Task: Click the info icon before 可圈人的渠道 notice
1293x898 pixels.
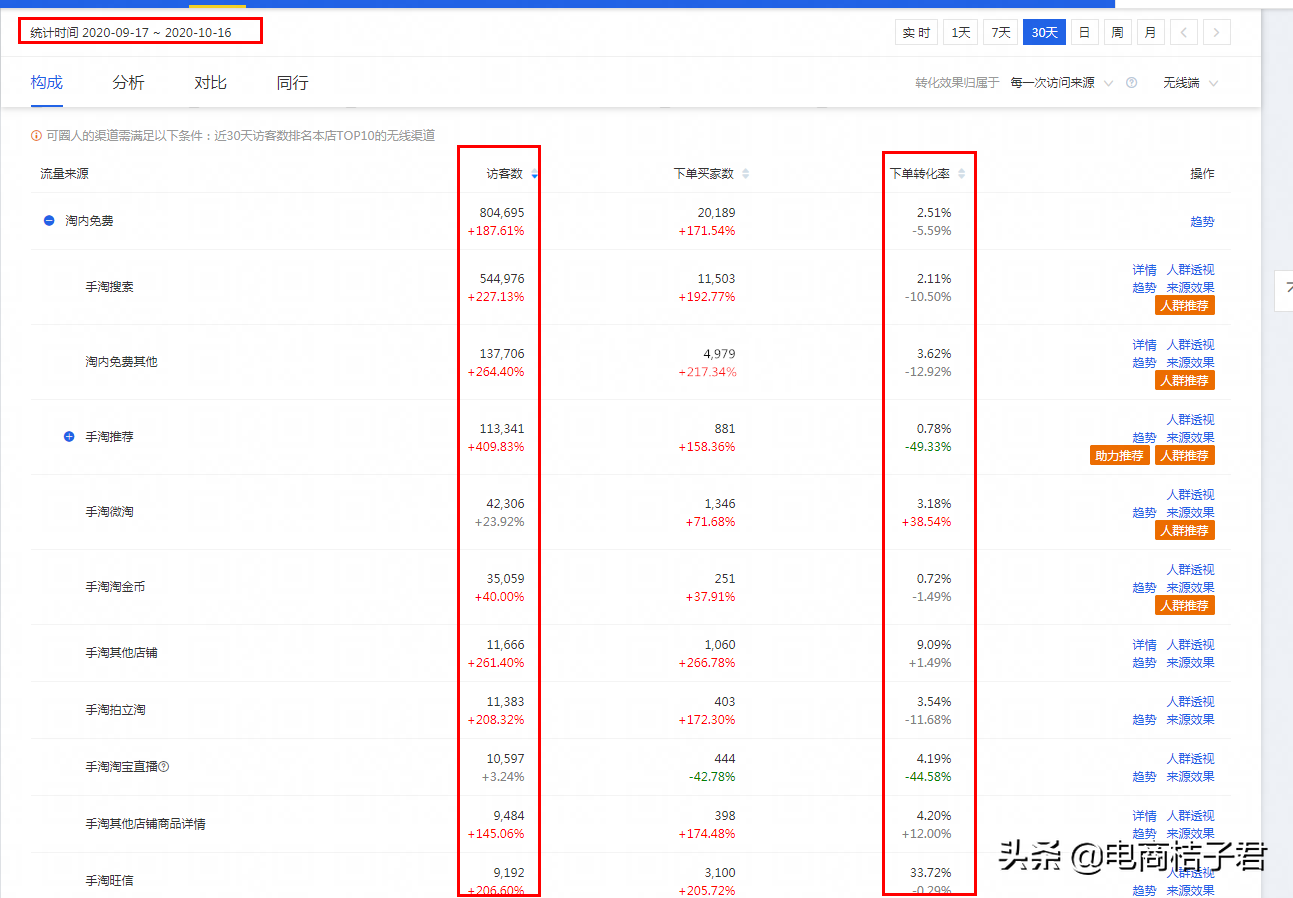Action: [x=37, y=135]
